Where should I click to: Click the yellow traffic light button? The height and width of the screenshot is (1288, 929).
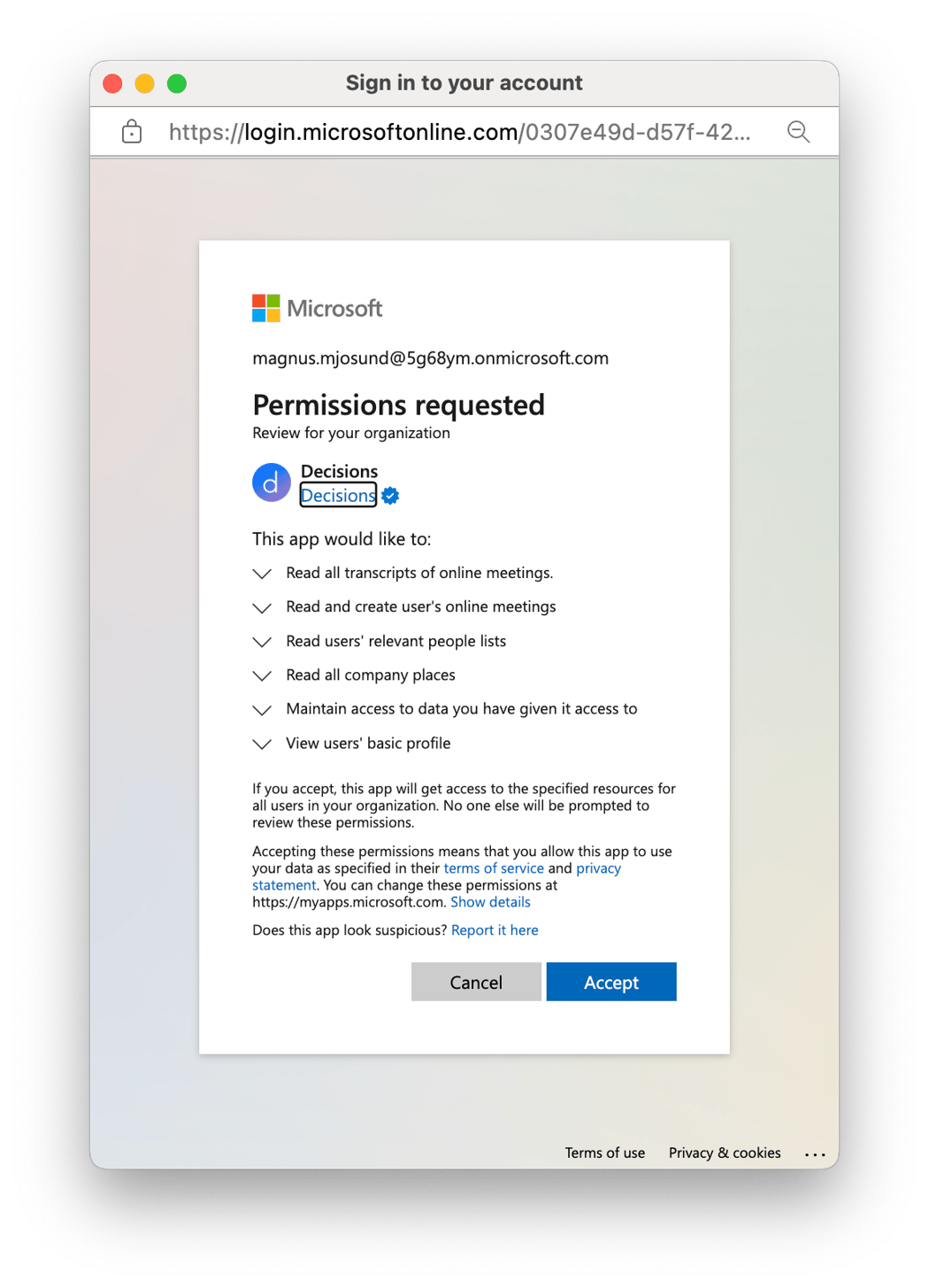[x=144, y=82]
